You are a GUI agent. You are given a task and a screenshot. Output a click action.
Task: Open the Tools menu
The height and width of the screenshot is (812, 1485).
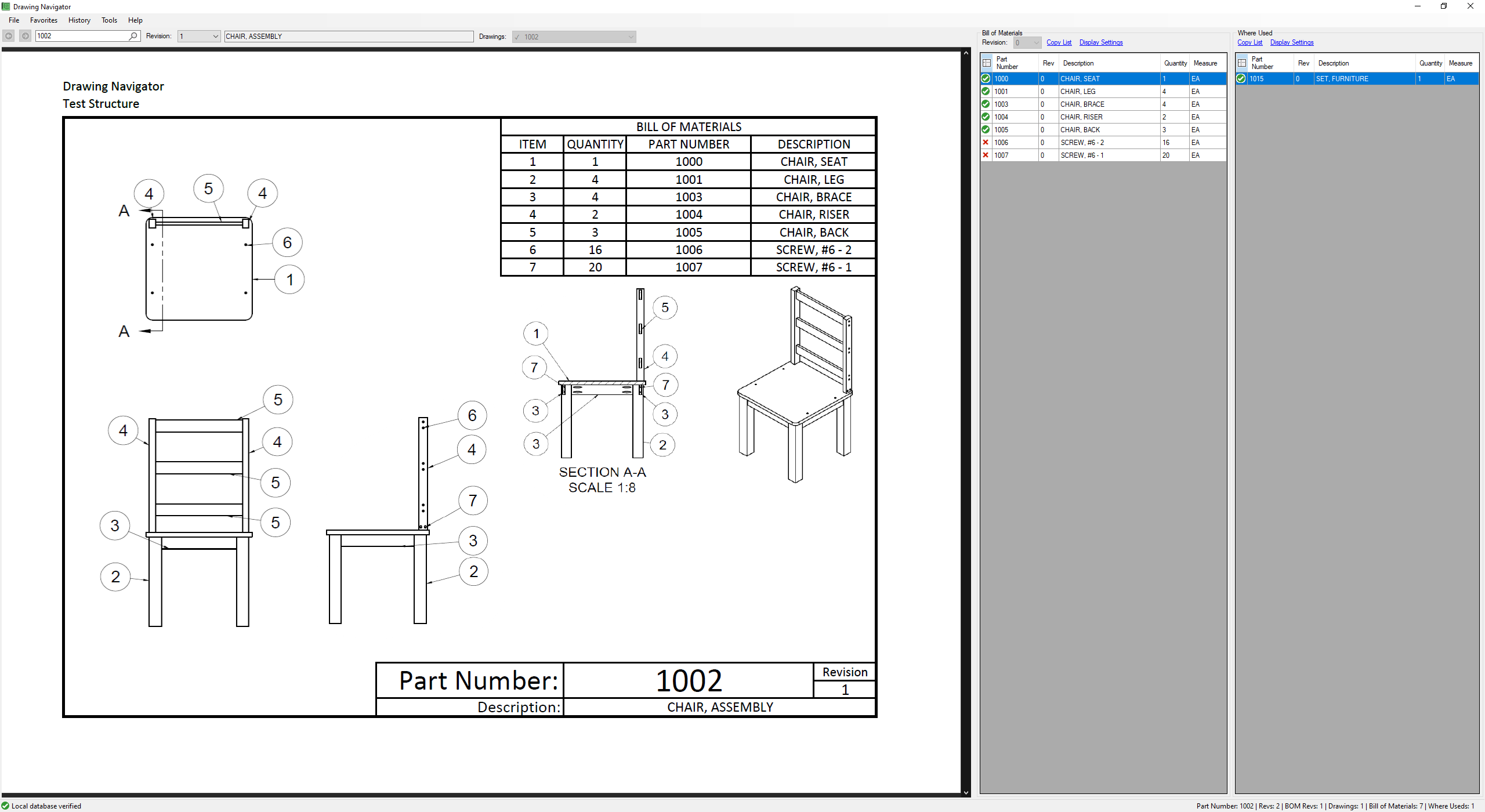click(109, 20)
